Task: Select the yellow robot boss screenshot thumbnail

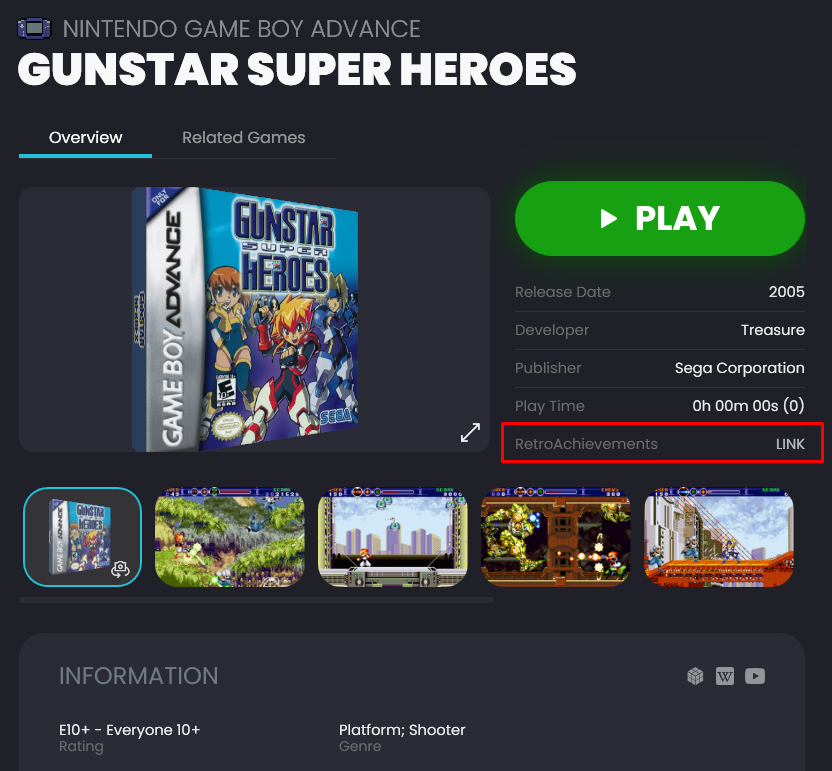Action: point(556,537)
